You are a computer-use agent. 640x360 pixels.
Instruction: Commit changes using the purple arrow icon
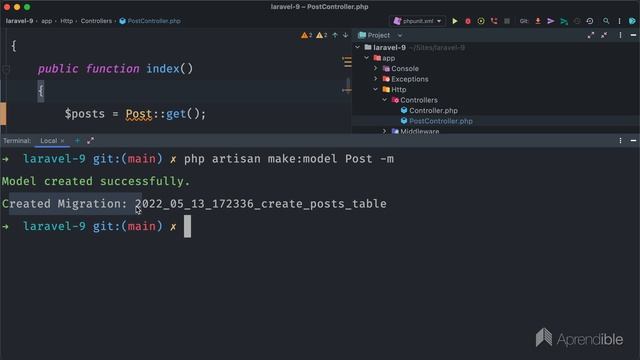click(x=551, y=21)
